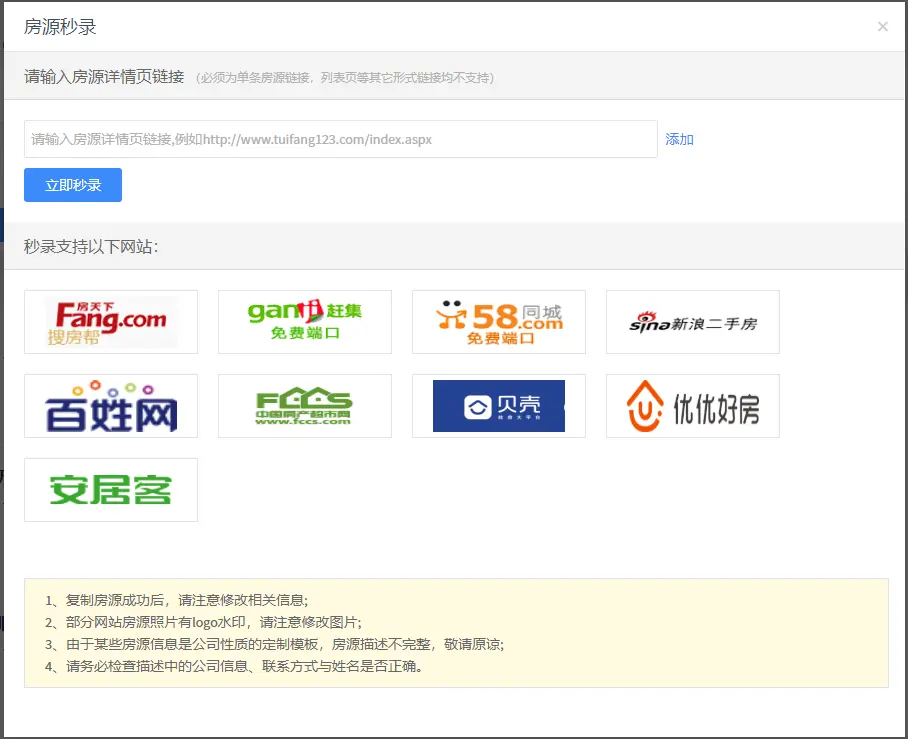The image size is (908, 739).
Task: Click the 立即秒录 button
Action: coord(73,185)
